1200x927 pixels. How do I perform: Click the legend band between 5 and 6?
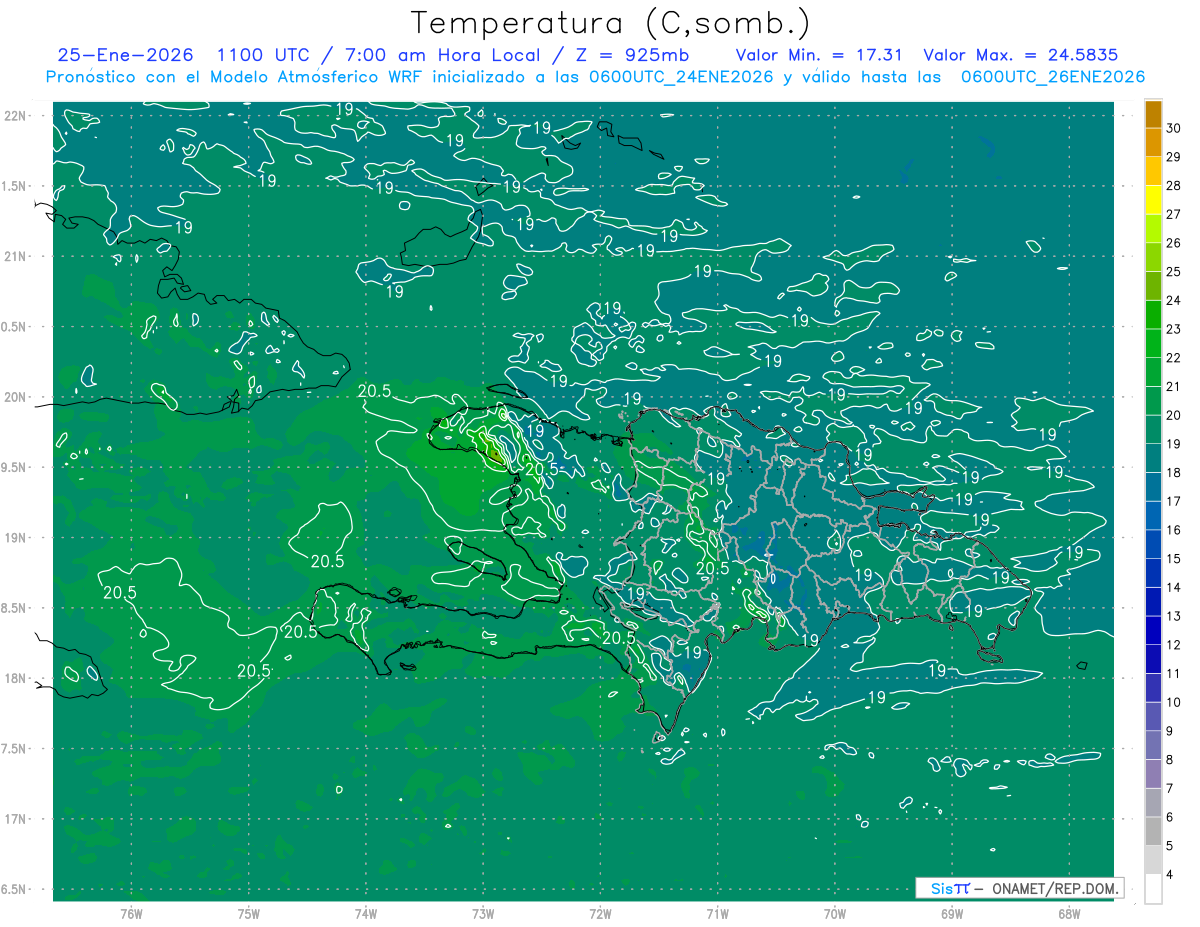[1153, 832]
